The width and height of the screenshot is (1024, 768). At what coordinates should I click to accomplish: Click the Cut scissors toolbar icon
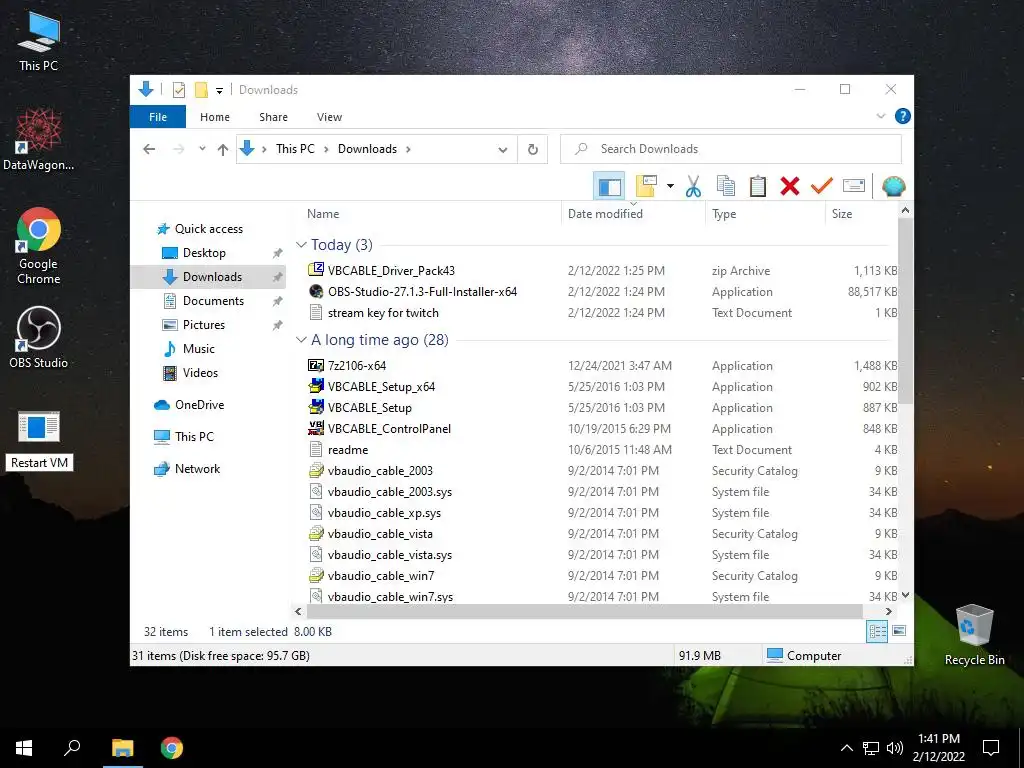pyautogui.click(x=693, y=187)
